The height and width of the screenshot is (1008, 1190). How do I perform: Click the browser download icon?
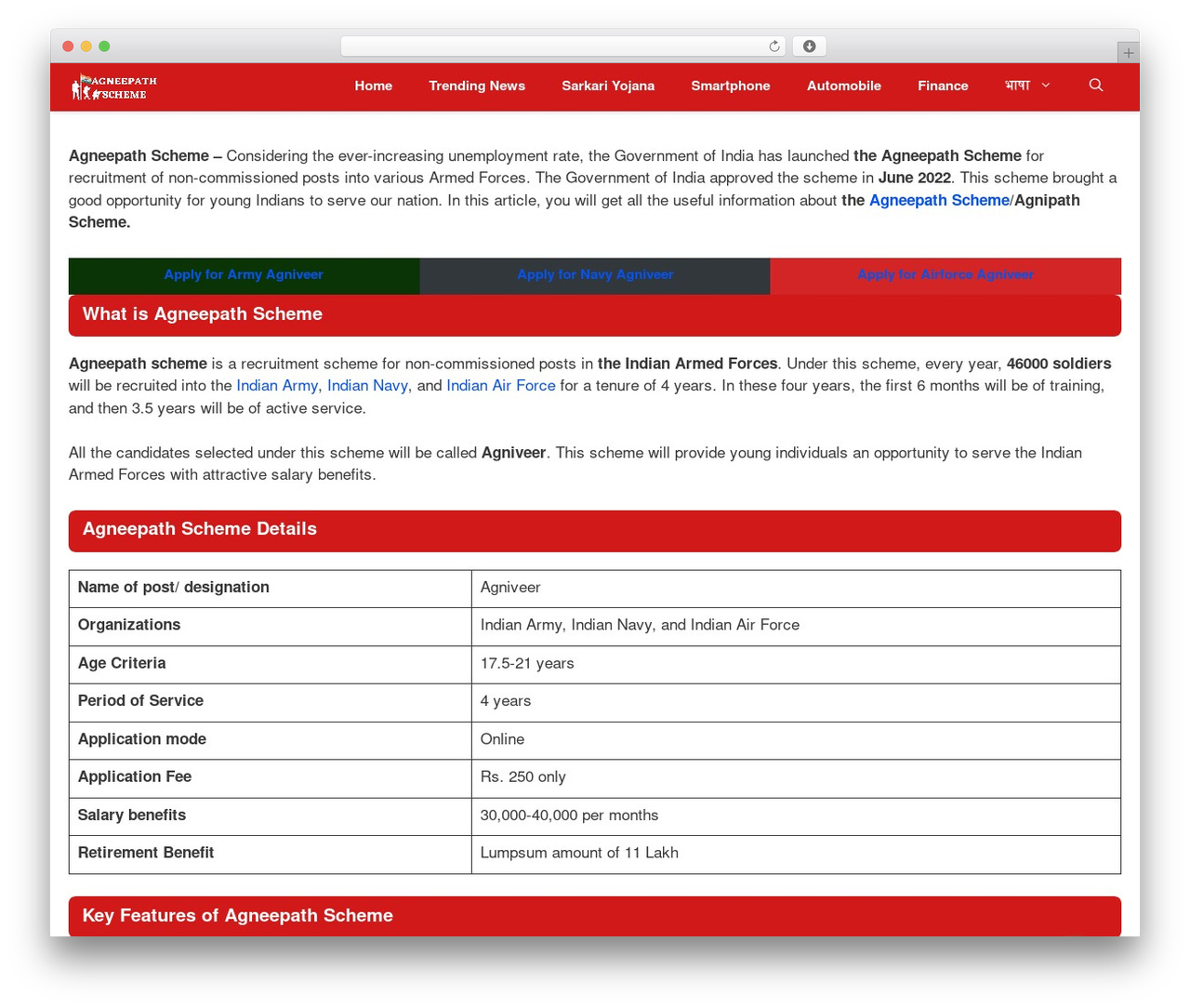810,46
